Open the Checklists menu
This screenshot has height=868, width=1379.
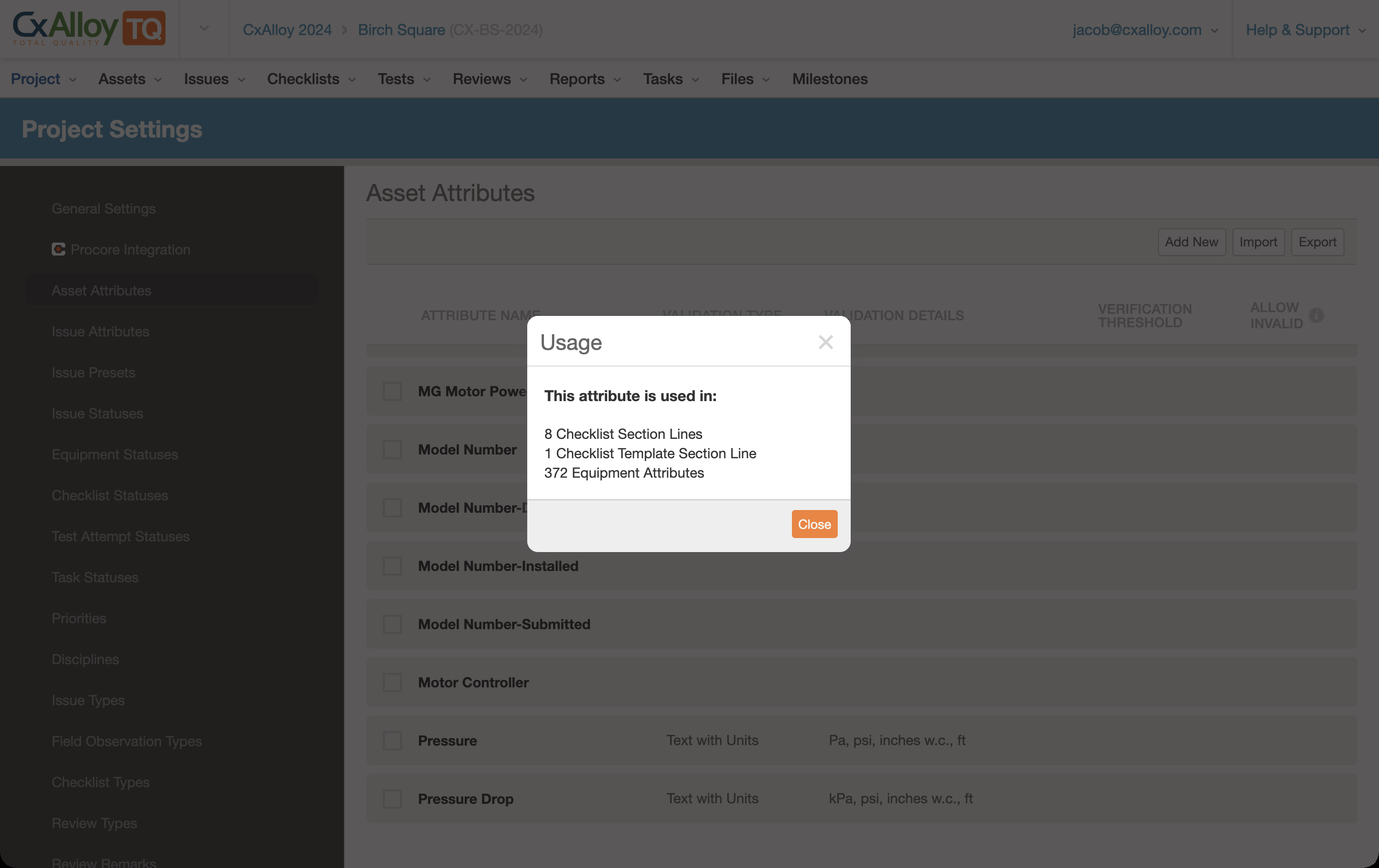311,78
